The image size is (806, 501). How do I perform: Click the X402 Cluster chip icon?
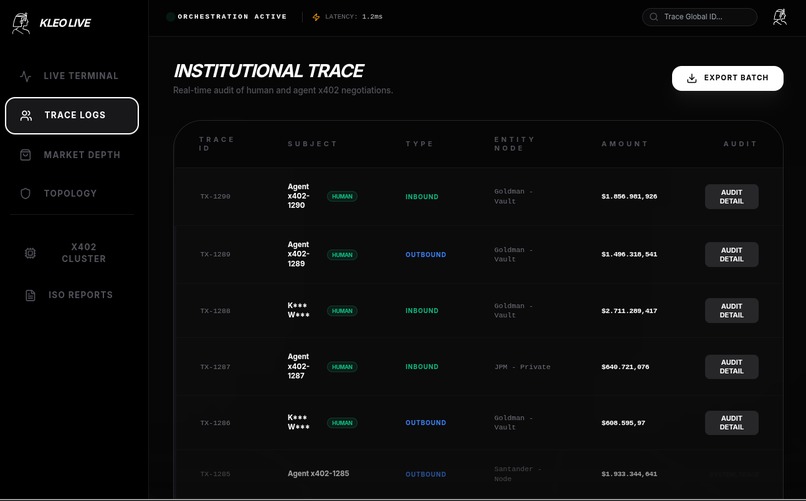pos(30,253)
